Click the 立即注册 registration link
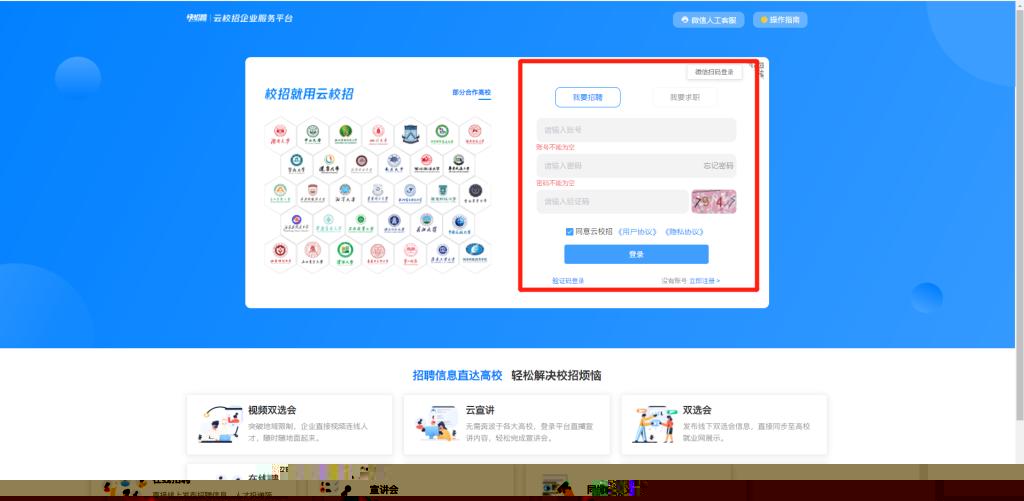 [704, 281]
